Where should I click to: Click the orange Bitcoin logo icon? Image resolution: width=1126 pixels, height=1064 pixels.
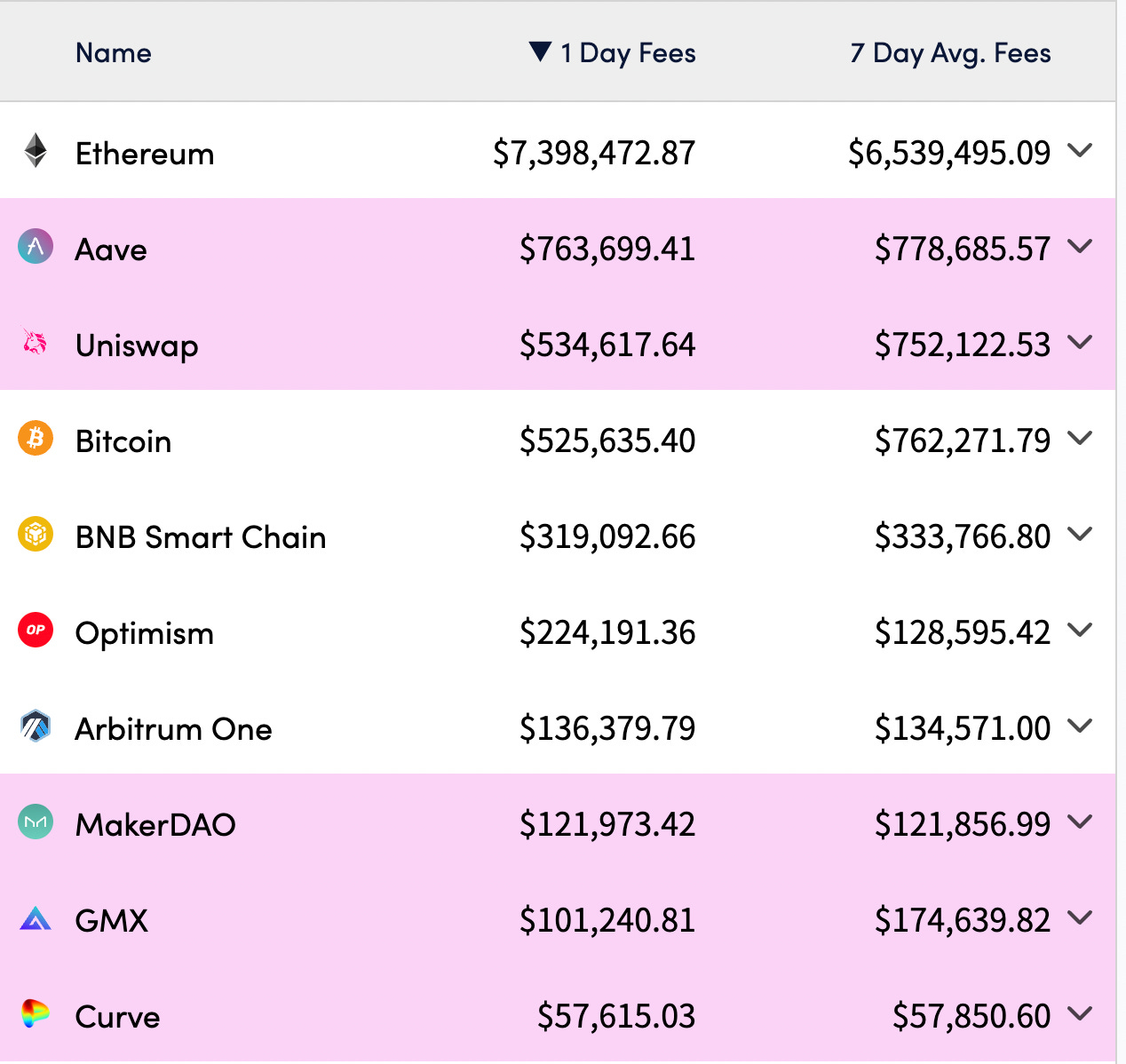click(x=36, y=439)
